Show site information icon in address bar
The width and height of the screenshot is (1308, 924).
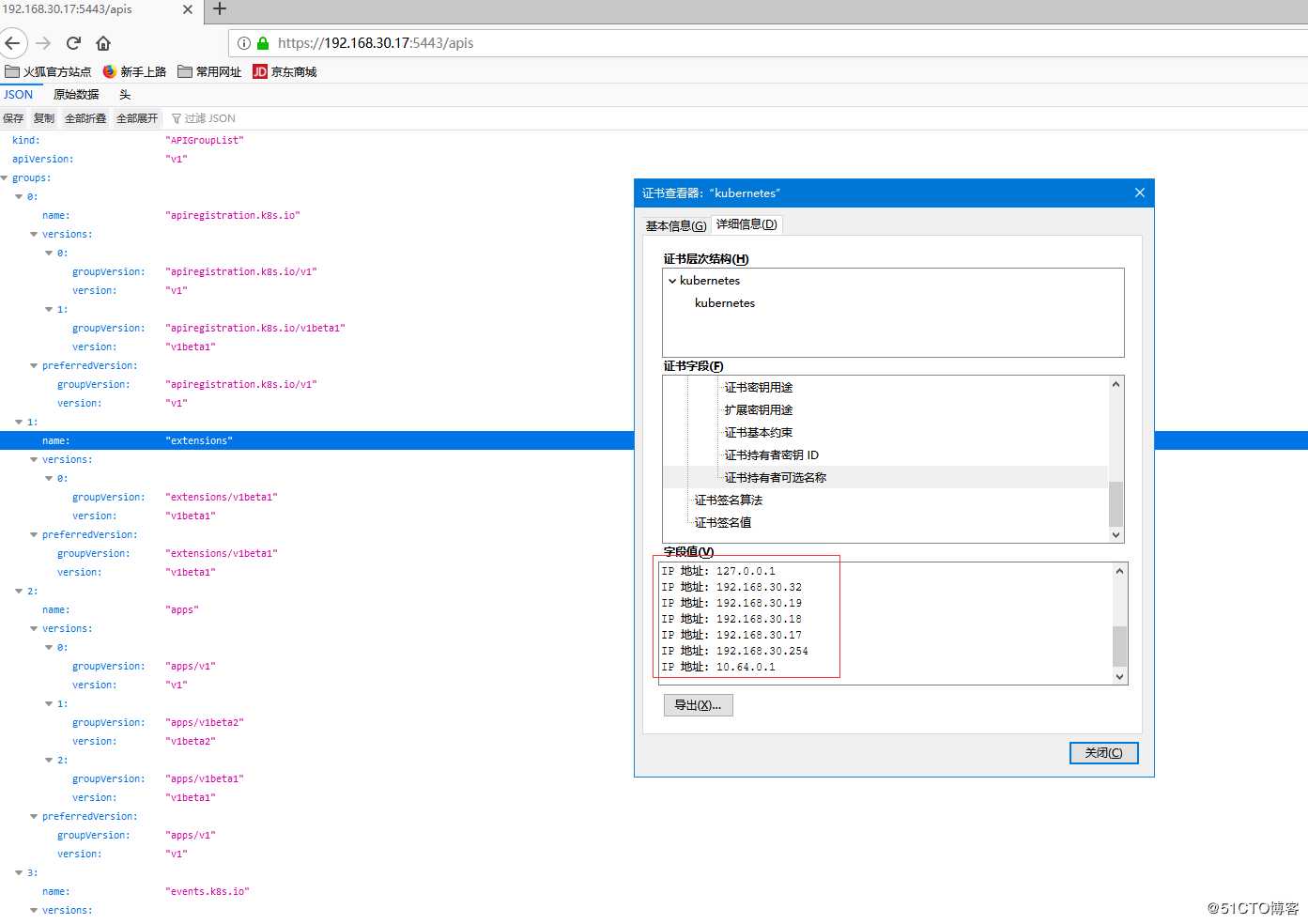(x=244, y=43)
